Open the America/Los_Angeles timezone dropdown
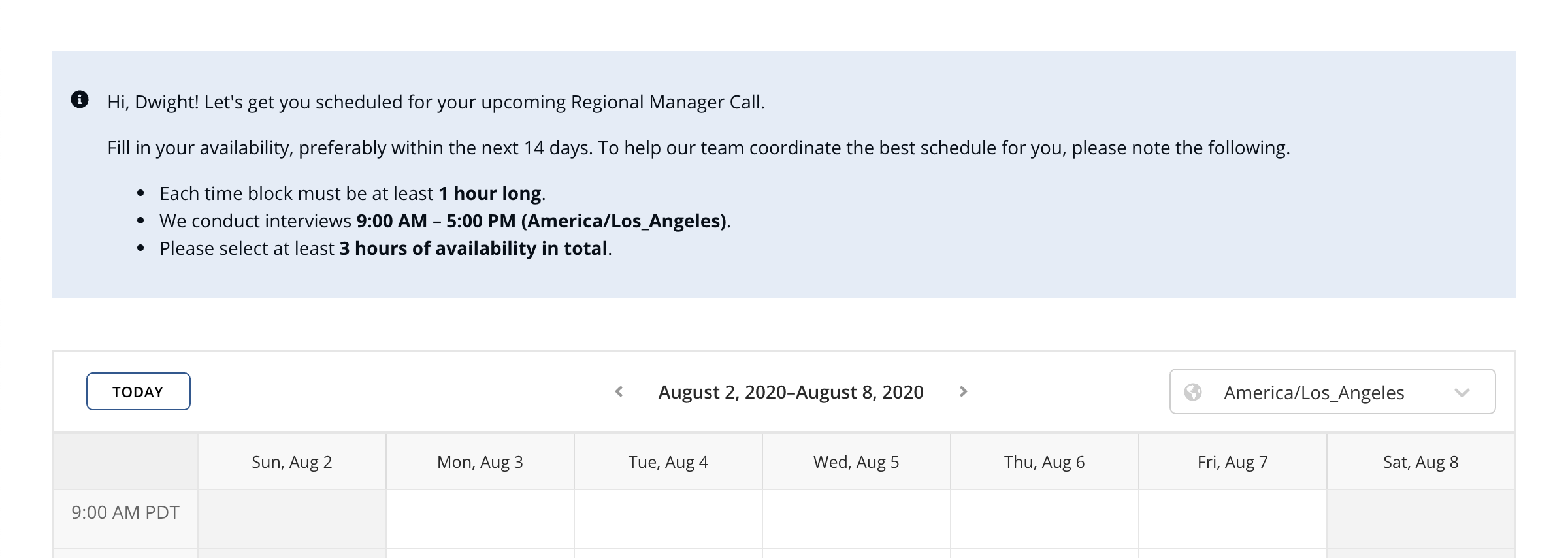The width and height of the screenshot is (1568, 558). [x=1332, y=391]
